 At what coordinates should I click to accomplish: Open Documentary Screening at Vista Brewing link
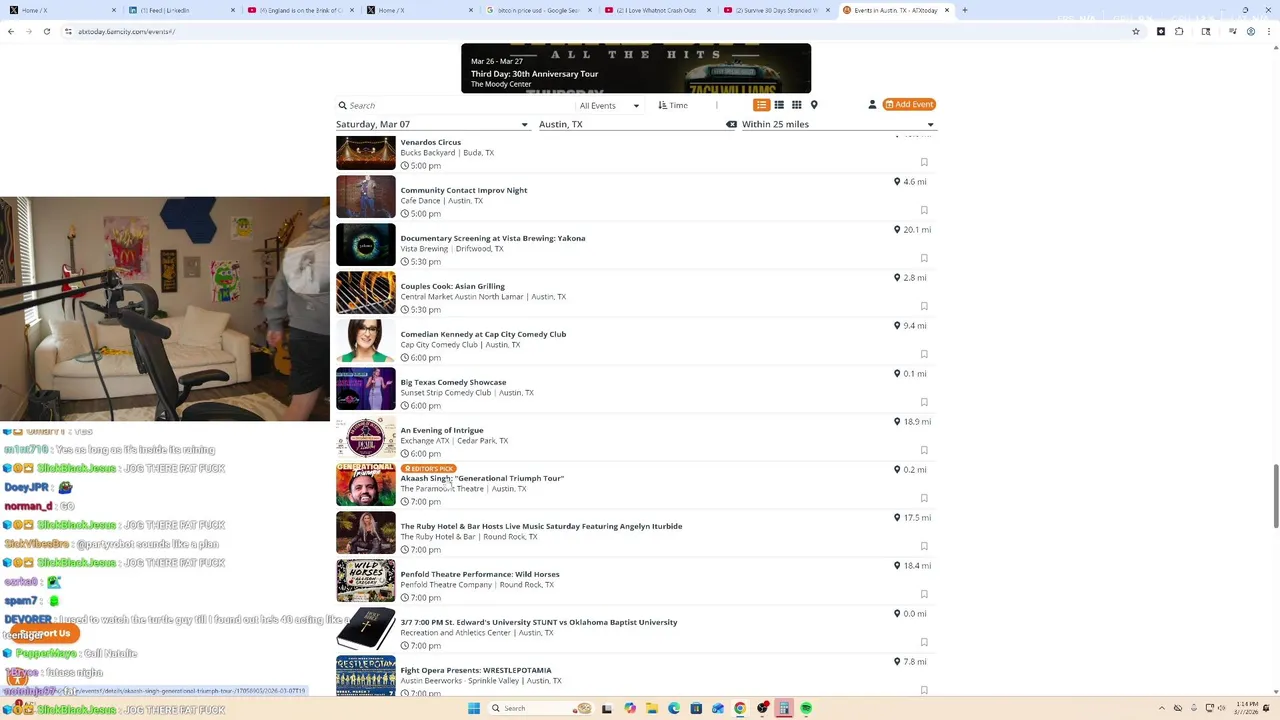click(492, 238)
